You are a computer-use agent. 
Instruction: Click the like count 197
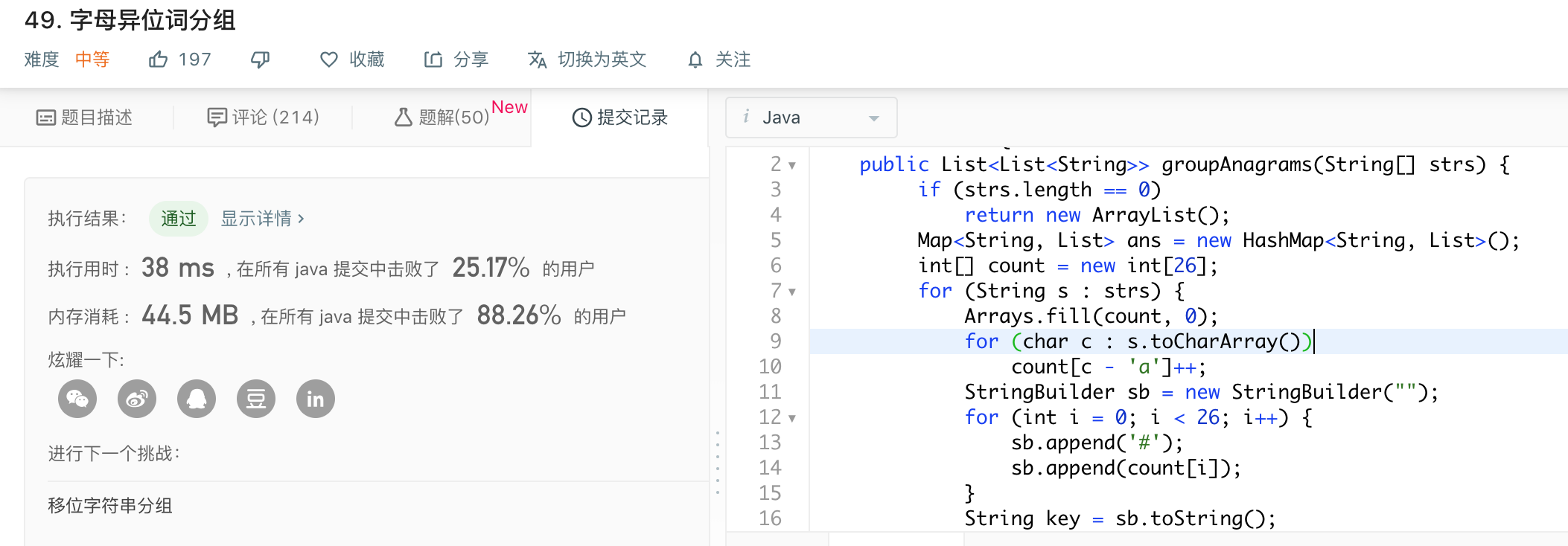pyautogui.click(x=195, y=60)
